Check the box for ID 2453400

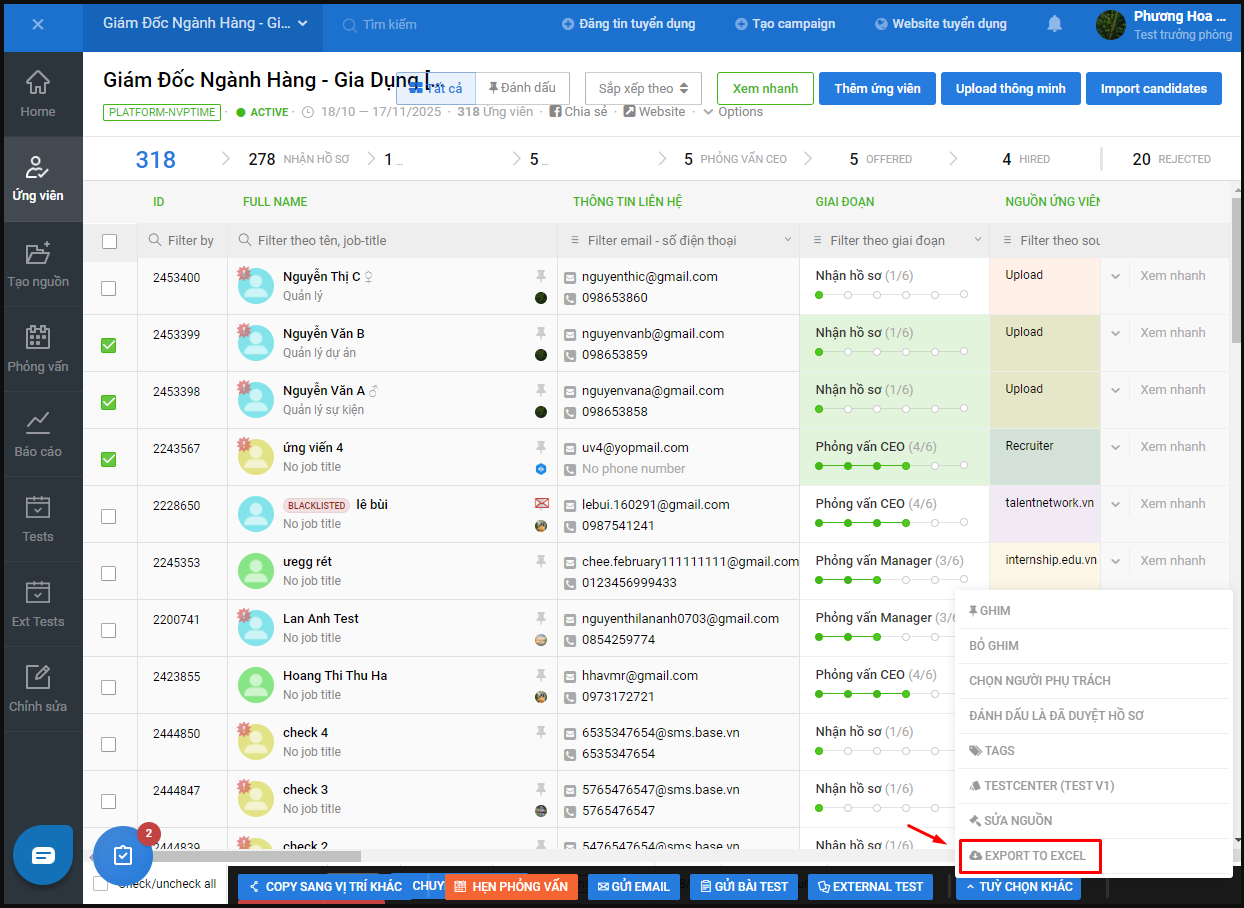tap(109, 288)
